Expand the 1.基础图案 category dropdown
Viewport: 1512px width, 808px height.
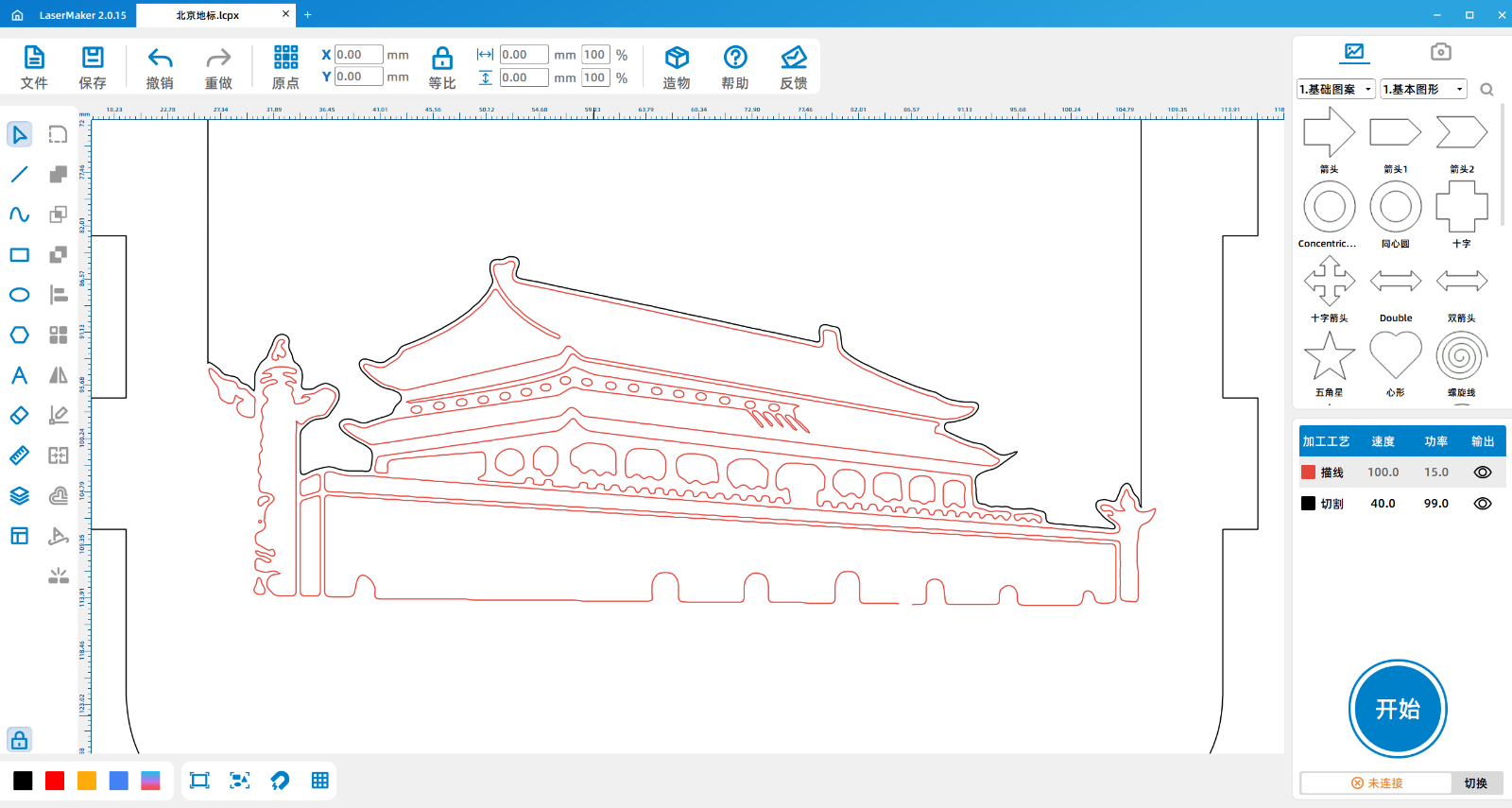click(1336, 89)
